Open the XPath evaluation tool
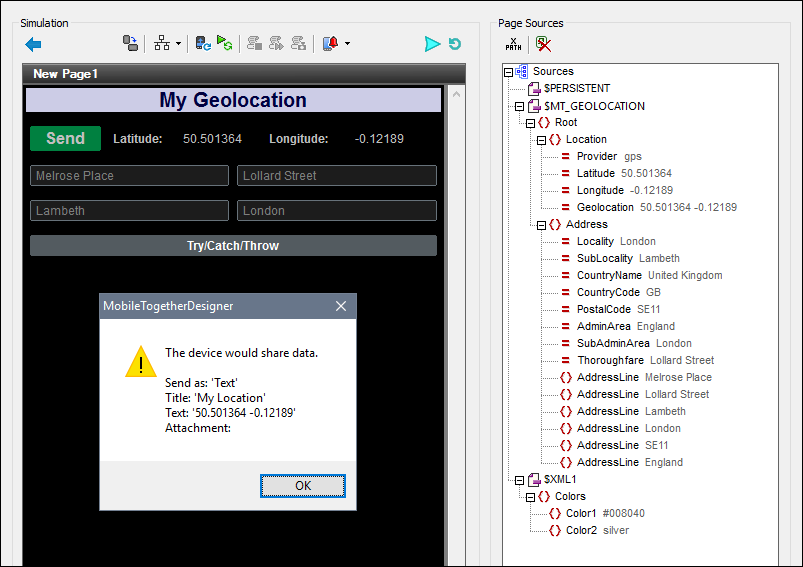803x567 pixels. coord(514,44)
